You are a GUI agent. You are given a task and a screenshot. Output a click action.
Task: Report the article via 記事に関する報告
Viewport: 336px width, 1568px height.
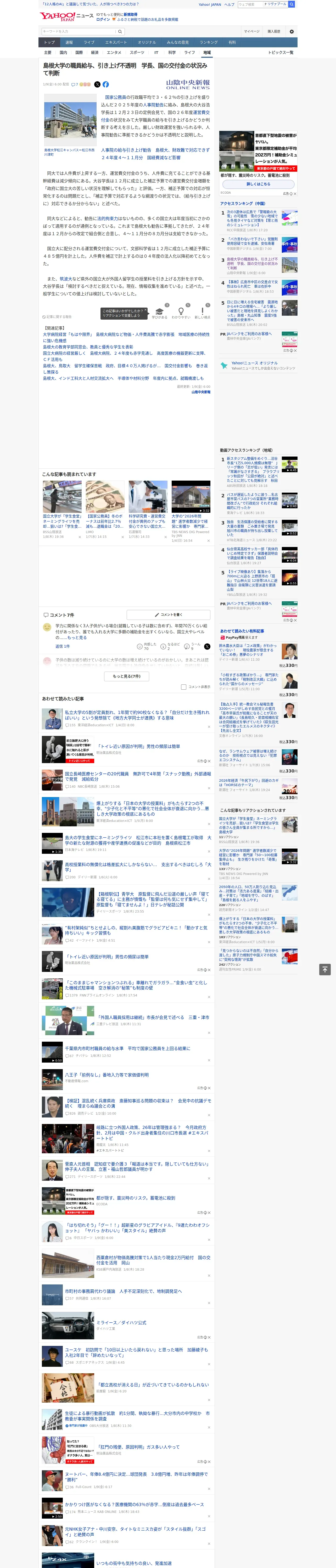point(57,316)
